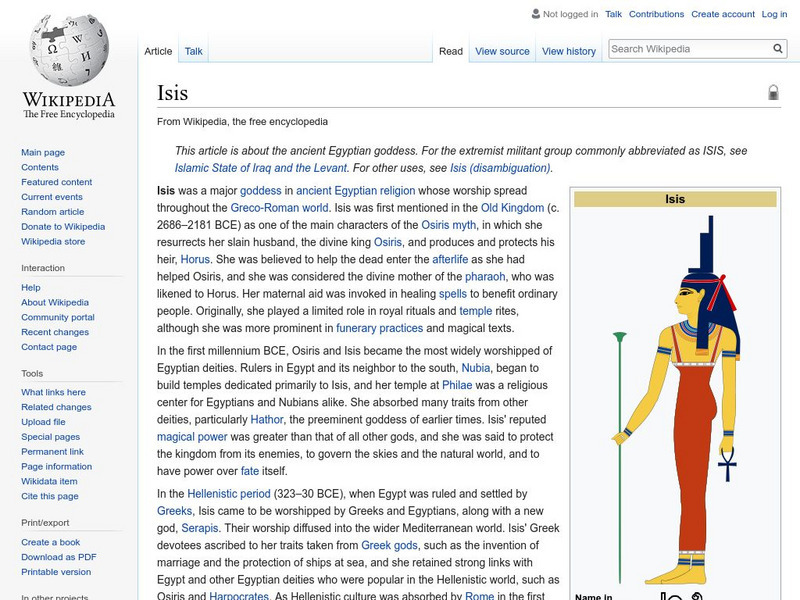Open What links here
The width and height of the screenshot is (800, 600).
click(x=53, y=392)
